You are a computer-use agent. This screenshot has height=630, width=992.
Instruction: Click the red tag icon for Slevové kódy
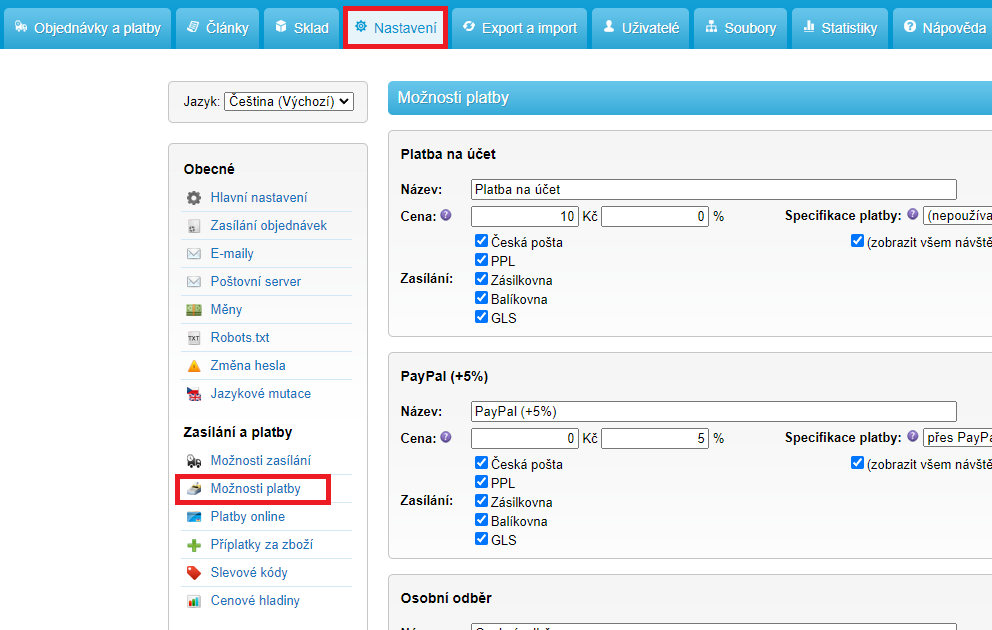(x=194, y=573)
